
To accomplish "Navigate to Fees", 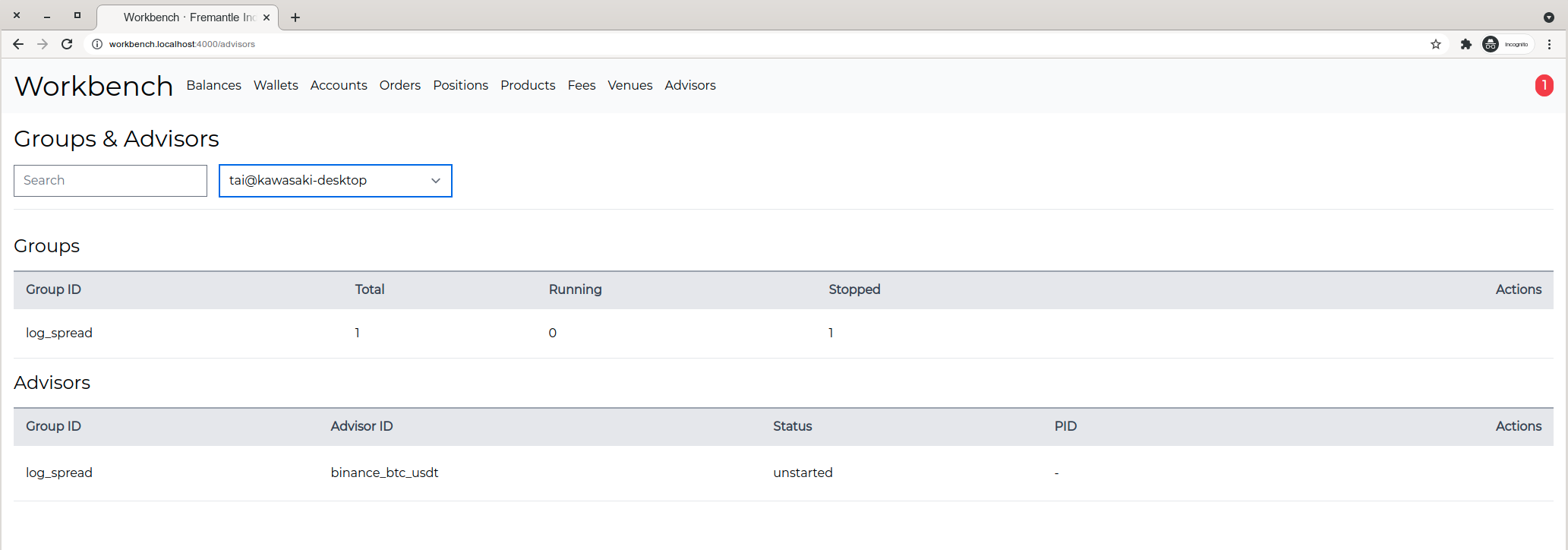I will 582,85.
